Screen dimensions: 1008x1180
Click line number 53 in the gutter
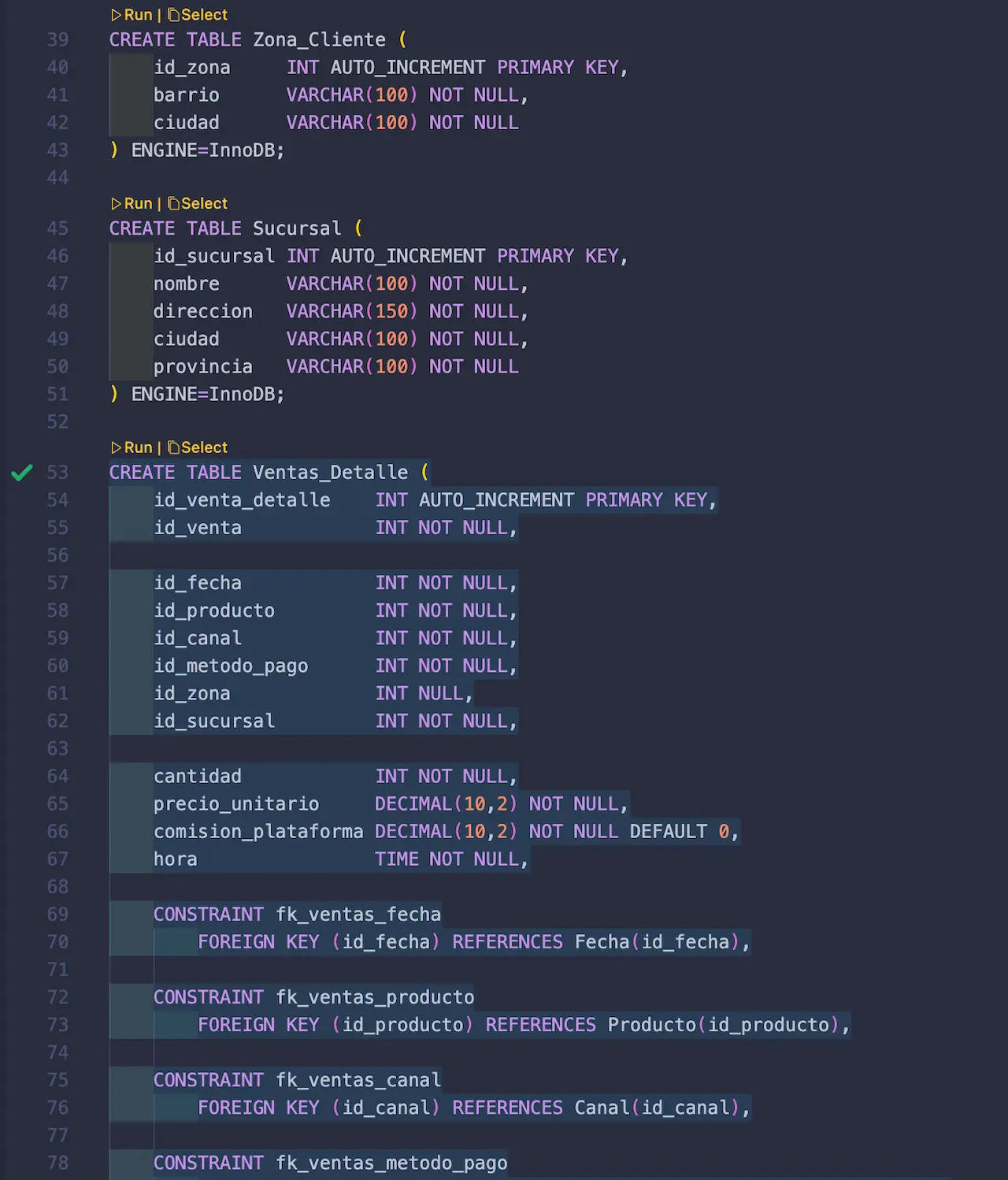click(57, 472)
